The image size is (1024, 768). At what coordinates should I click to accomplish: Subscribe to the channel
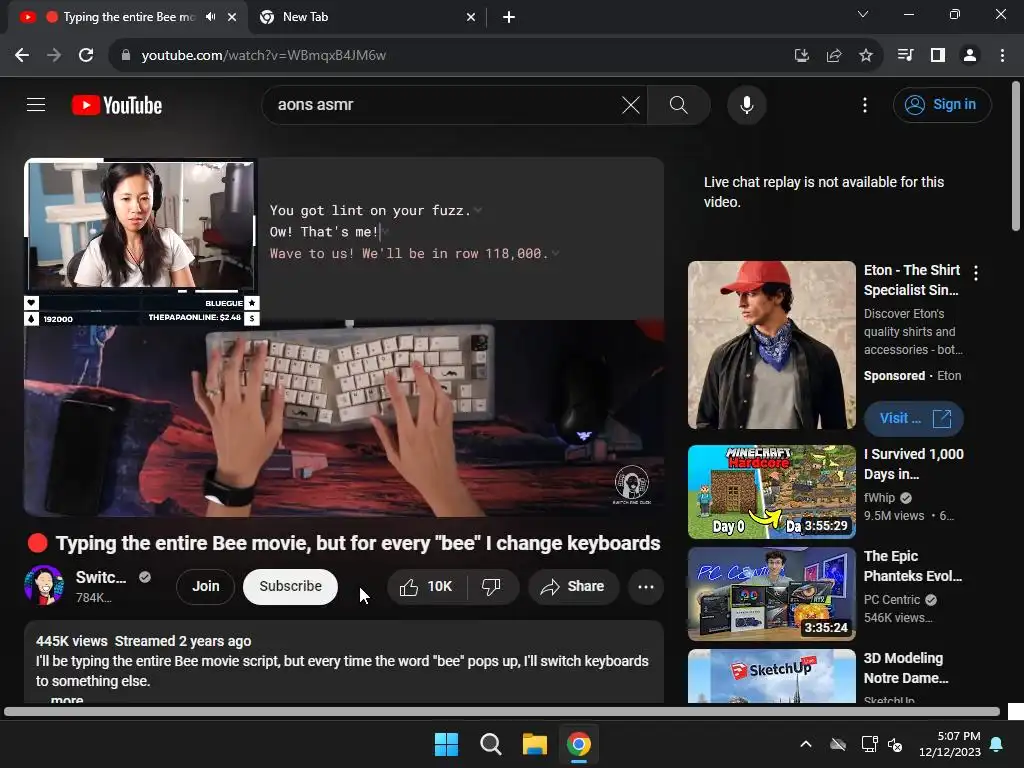click(x=291, y=586)
